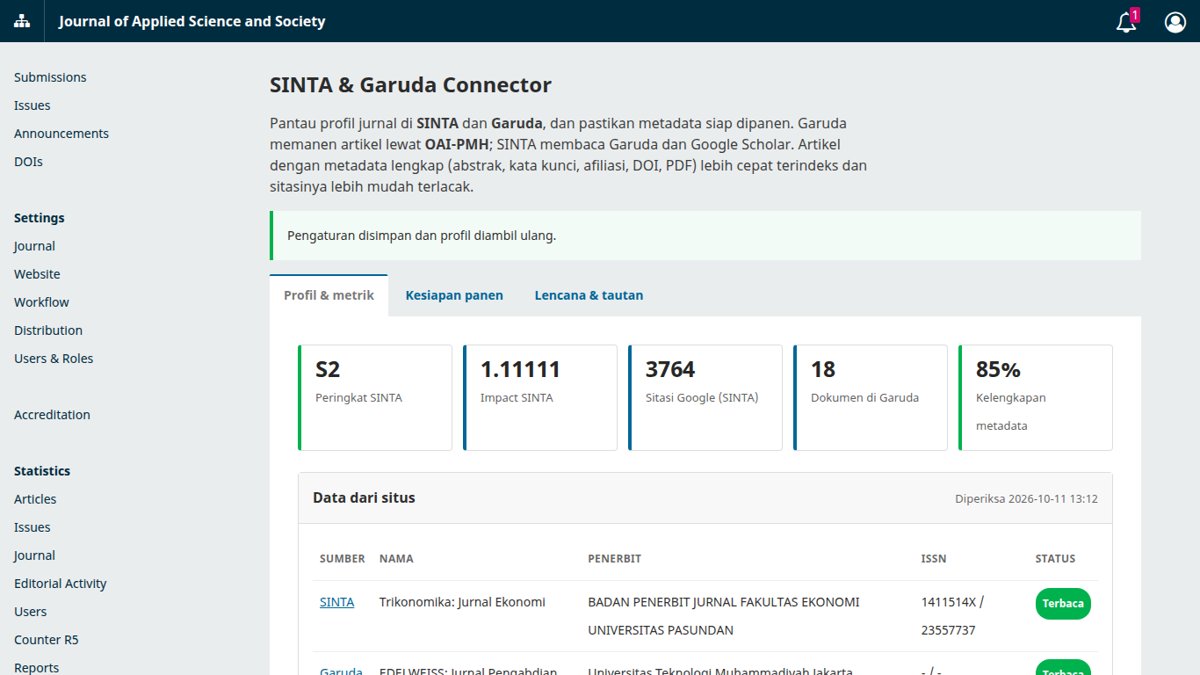Click the 'Pengaturan disimpan' notification message
Image resolution: width=1200 pixels, height=675 pixels.
coord(705,236)
